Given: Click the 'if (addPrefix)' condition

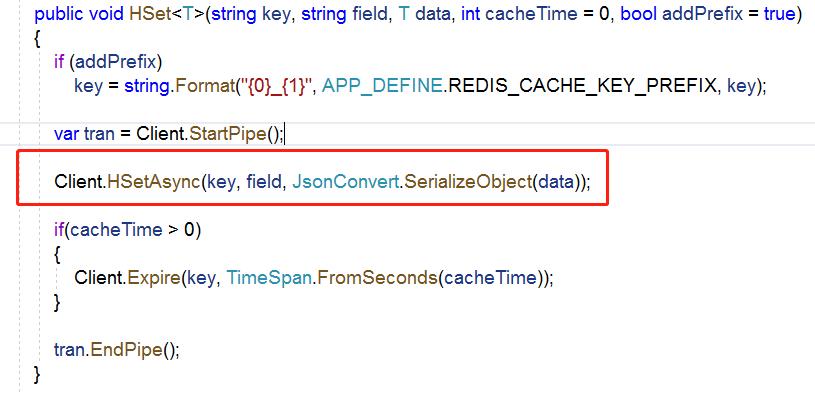Looking at the screenshot, I should pos(108,62).
